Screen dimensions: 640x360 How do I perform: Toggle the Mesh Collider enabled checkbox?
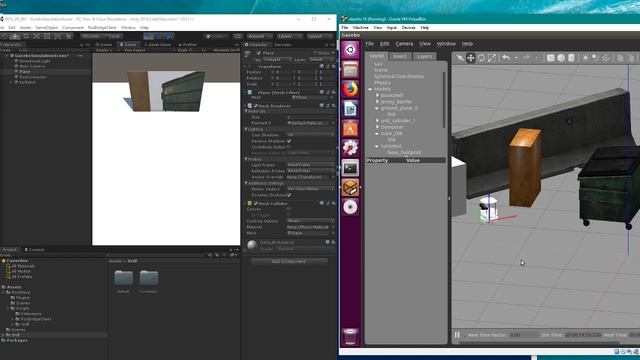click(x=256, y=203)
